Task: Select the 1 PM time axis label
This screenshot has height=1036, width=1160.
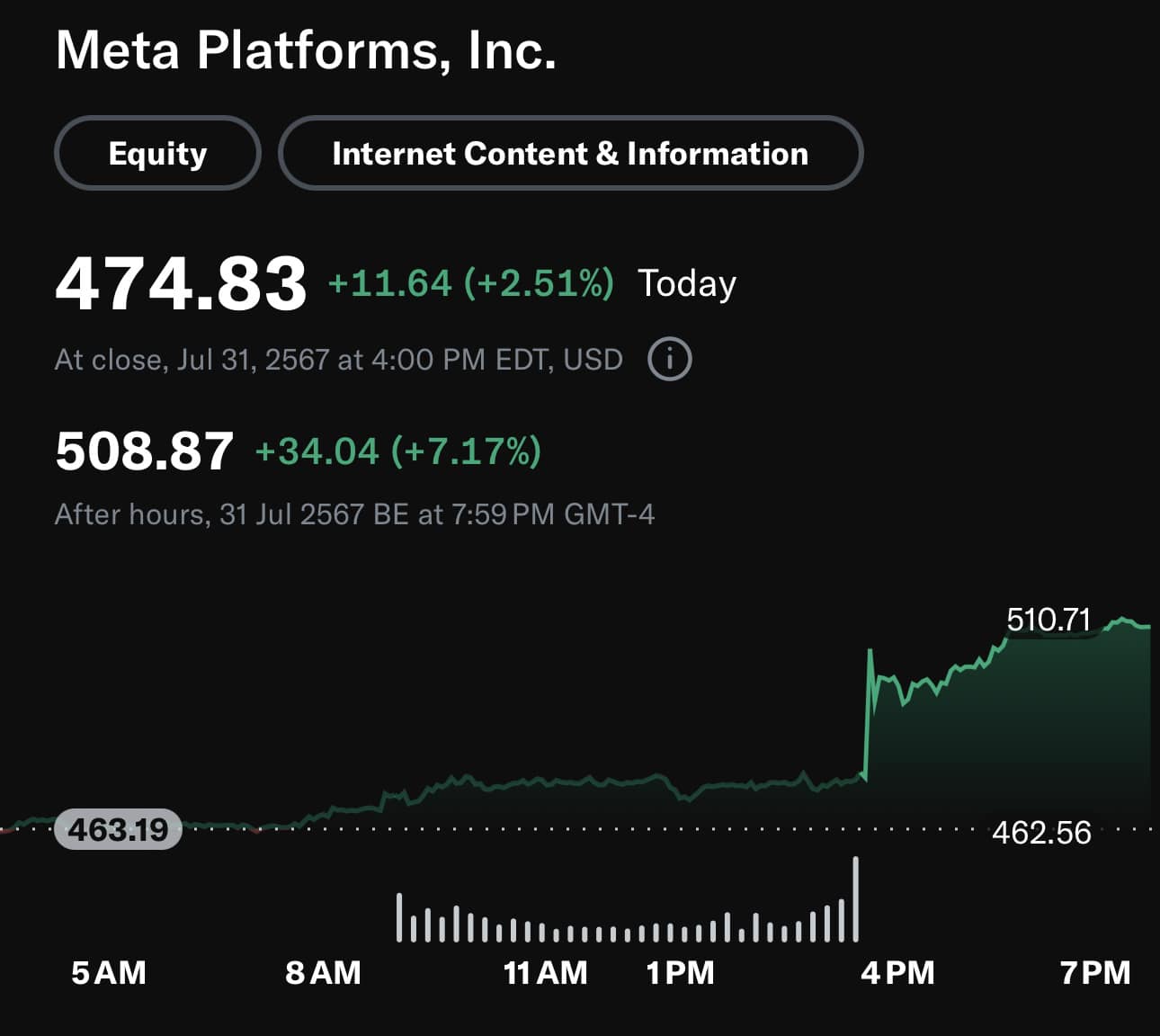Action: 680,972
